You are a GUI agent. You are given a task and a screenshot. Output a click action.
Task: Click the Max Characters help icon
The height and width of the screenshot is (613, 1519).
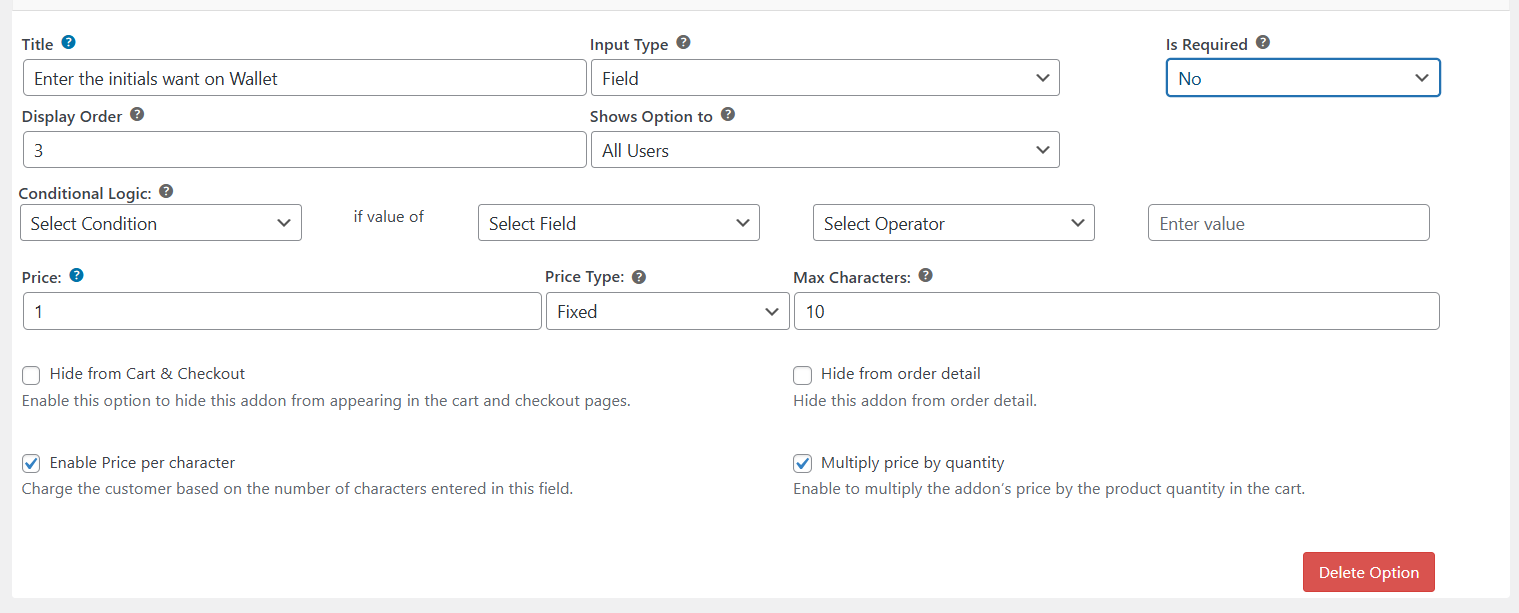pos(925,276)
